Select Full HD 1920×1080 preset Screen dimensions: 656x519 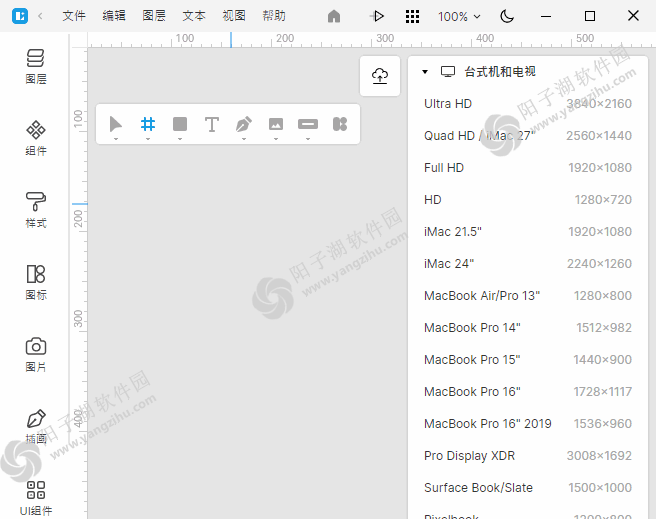point(528,168)
